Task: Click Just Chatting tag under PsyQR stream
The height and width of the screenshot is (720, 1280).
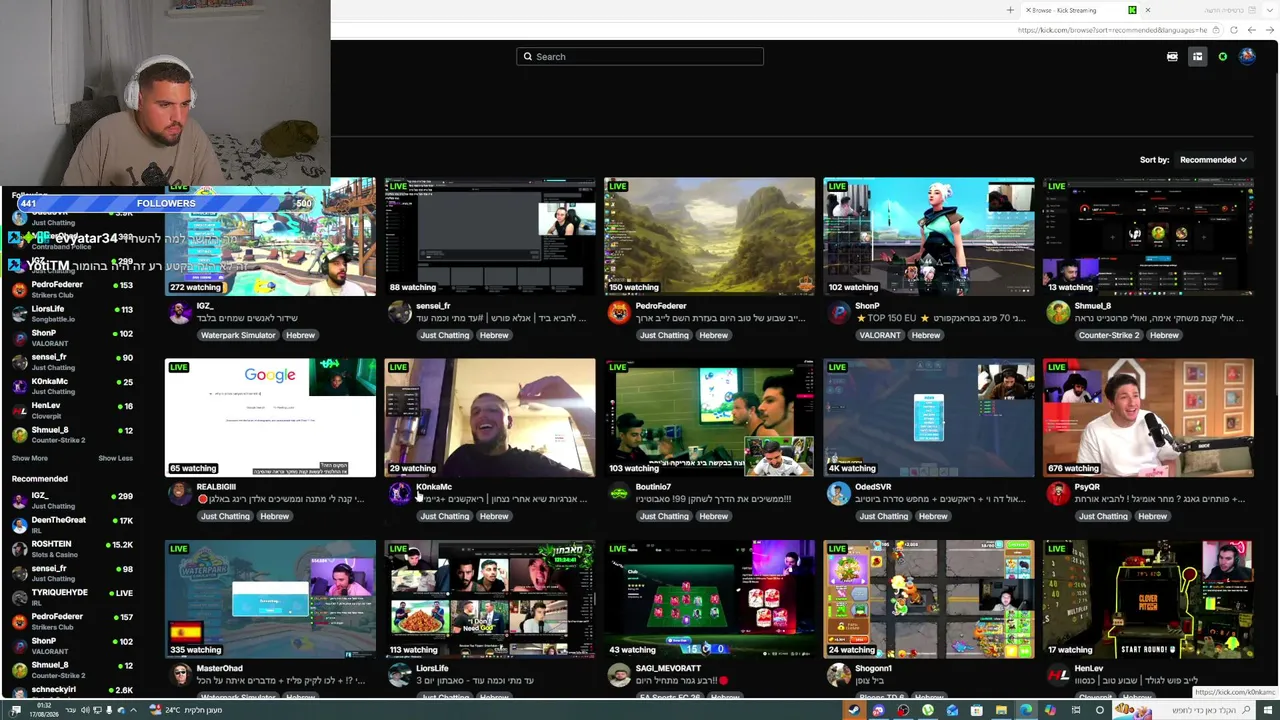Action: click(1103, 516)
